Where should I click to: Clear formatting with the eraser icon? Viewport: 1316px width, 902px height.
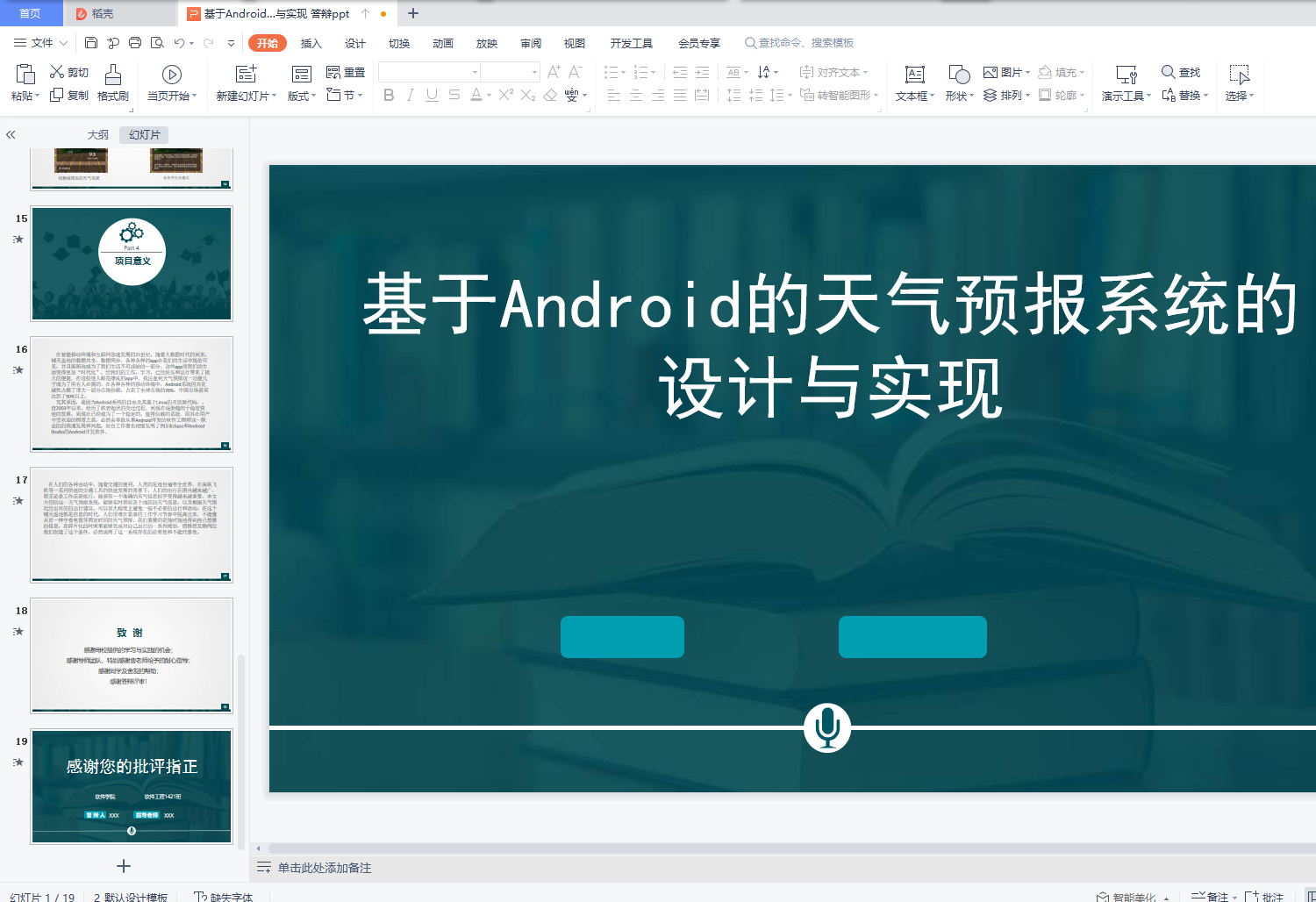(550, 95)
